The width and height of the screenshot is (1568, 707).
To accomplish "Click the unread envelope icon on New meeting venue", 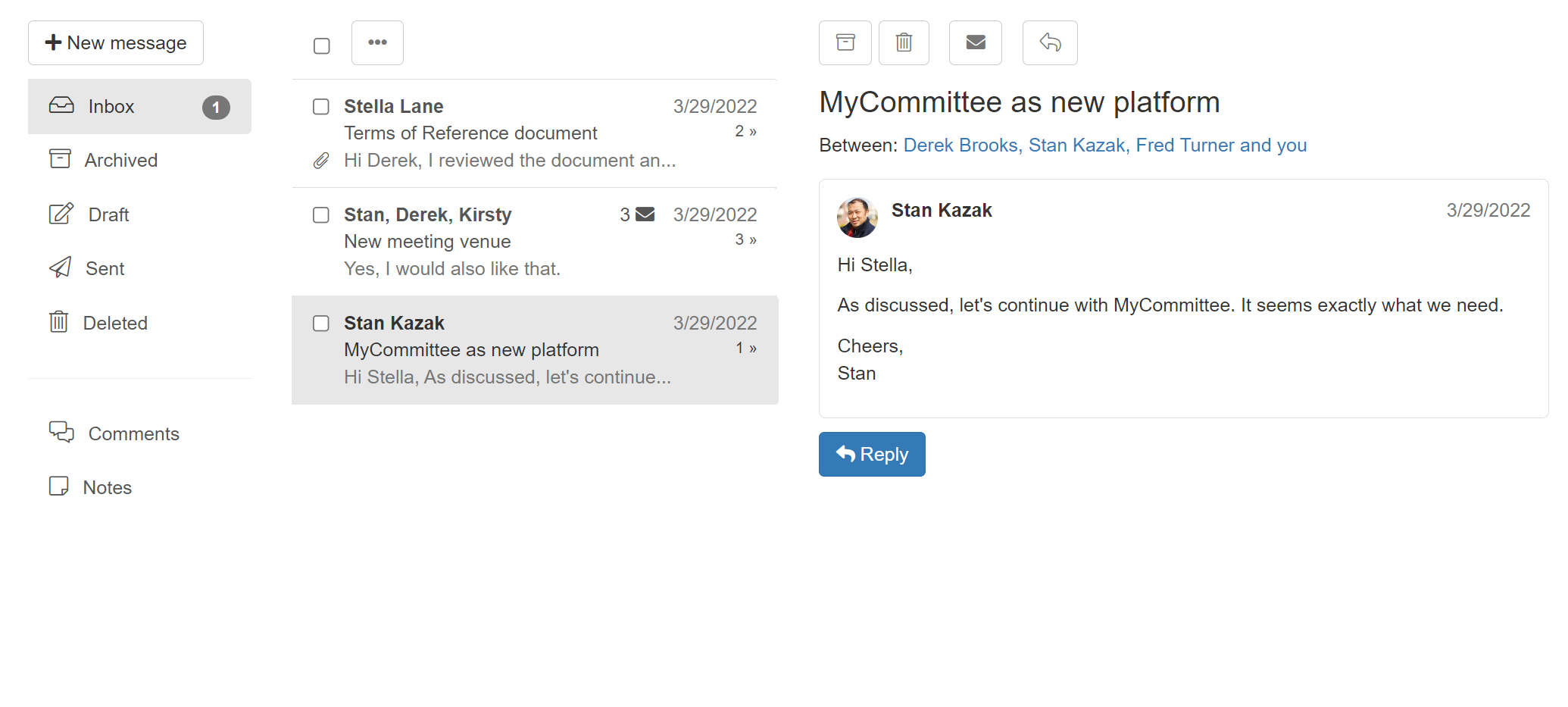I will [645, 214].
